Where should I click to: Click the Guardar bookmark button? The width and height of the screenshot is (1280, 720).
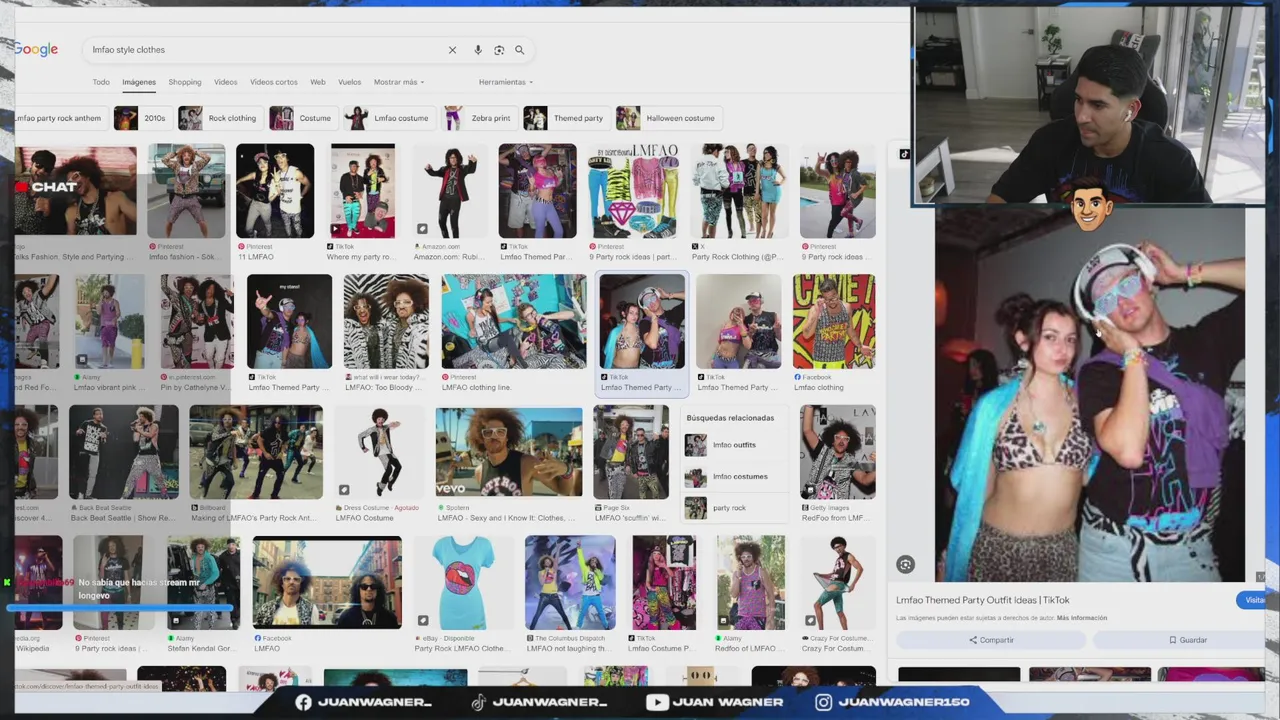[x=1187, y=640]
